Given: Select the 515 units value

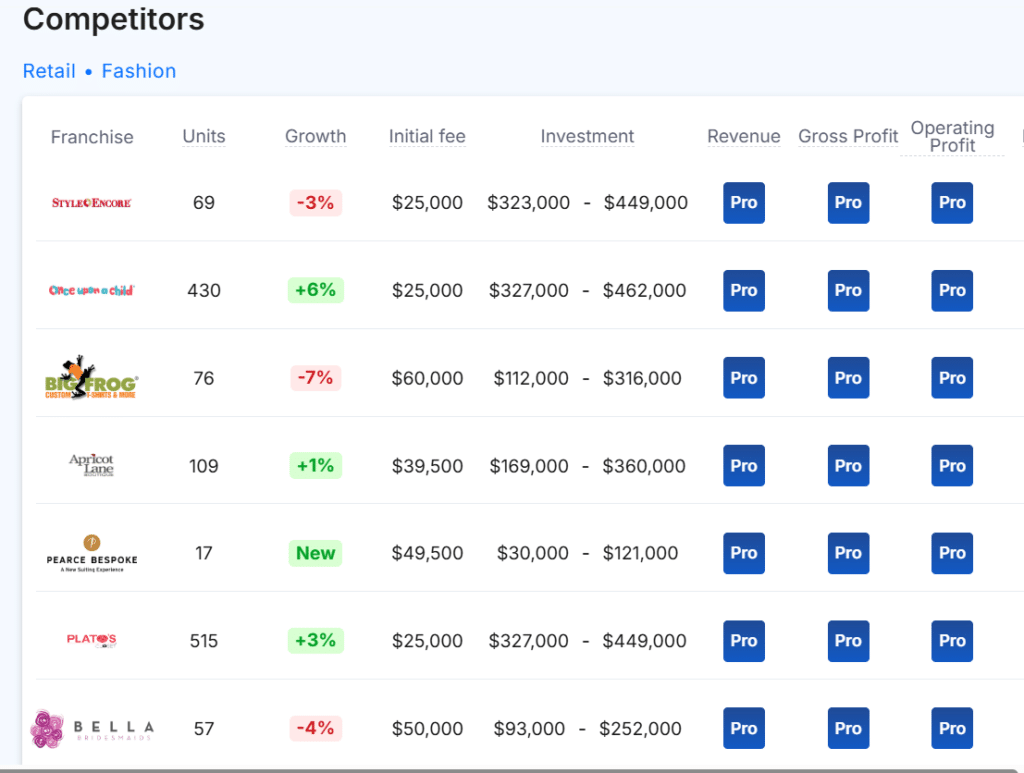Looking at the screenshot, I should [x=204, y=641].
